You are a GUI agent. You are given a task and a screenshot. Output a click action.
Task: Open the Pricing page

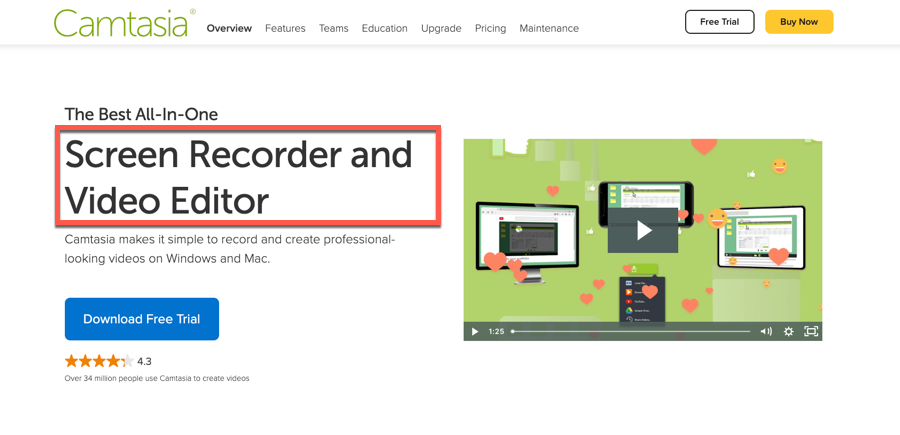point(490,28)
